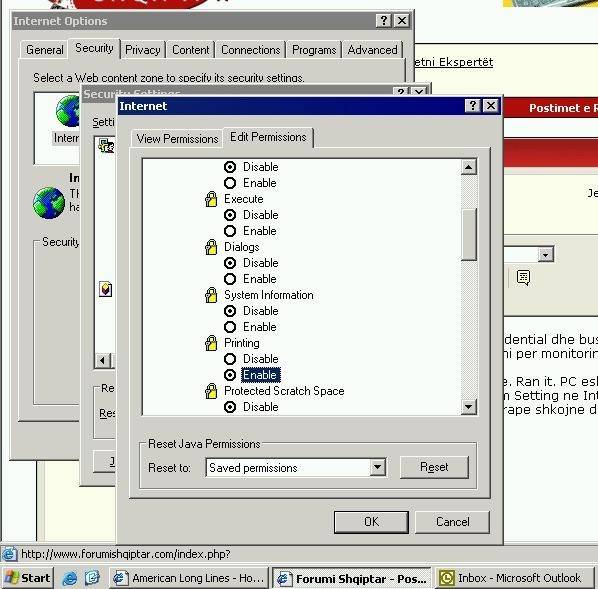Click the globe Internet zone icon
The image size is (598, 589).
67,111
